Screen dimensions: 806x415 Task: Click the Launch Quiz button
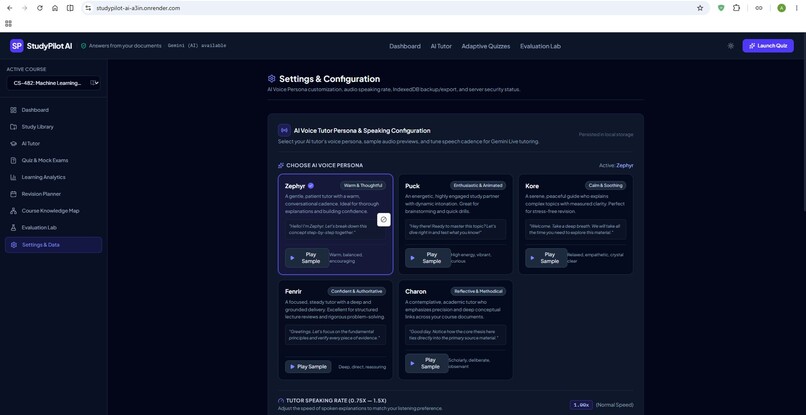pos(768,46)
